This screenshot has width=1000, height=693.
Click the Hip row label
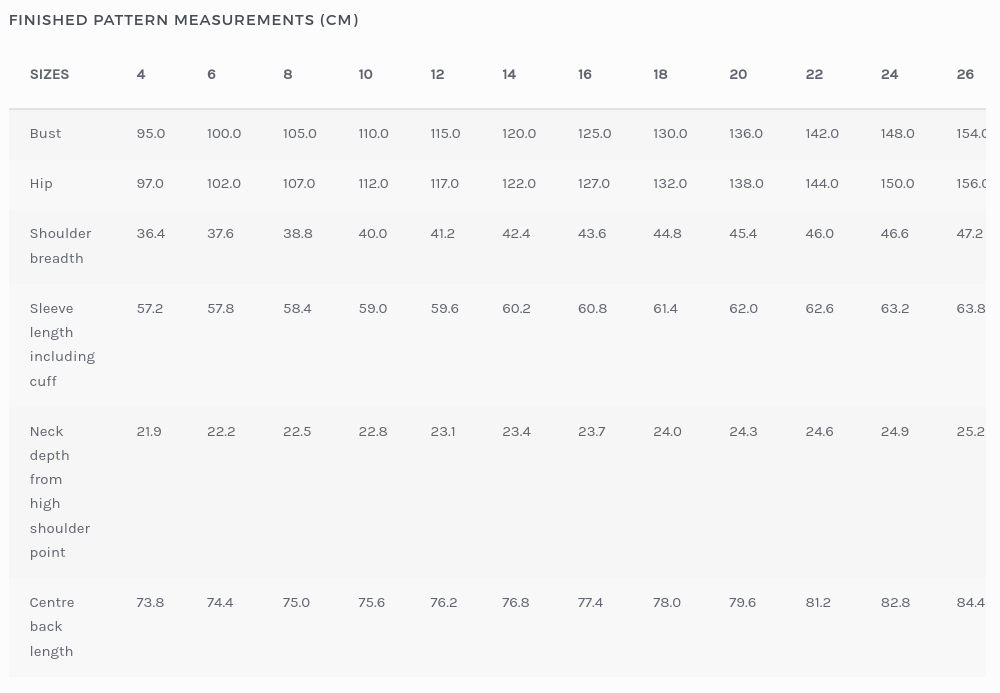[x=41, y=183]
